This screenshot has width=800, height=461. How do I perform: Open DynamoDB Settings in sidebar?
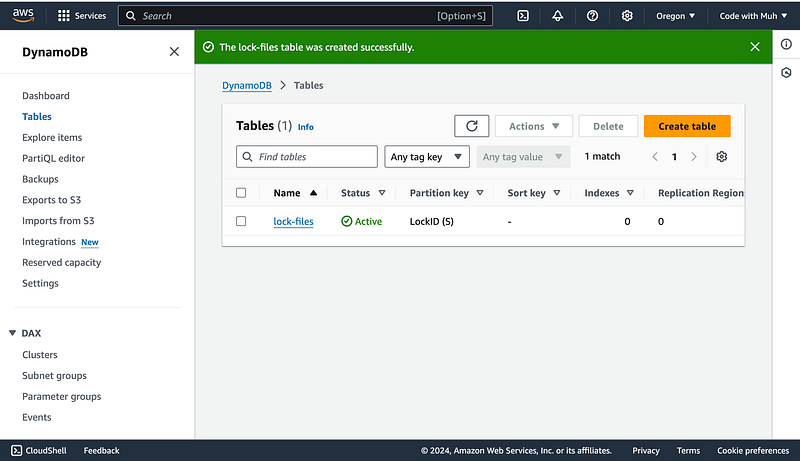[x=40, y=284]
